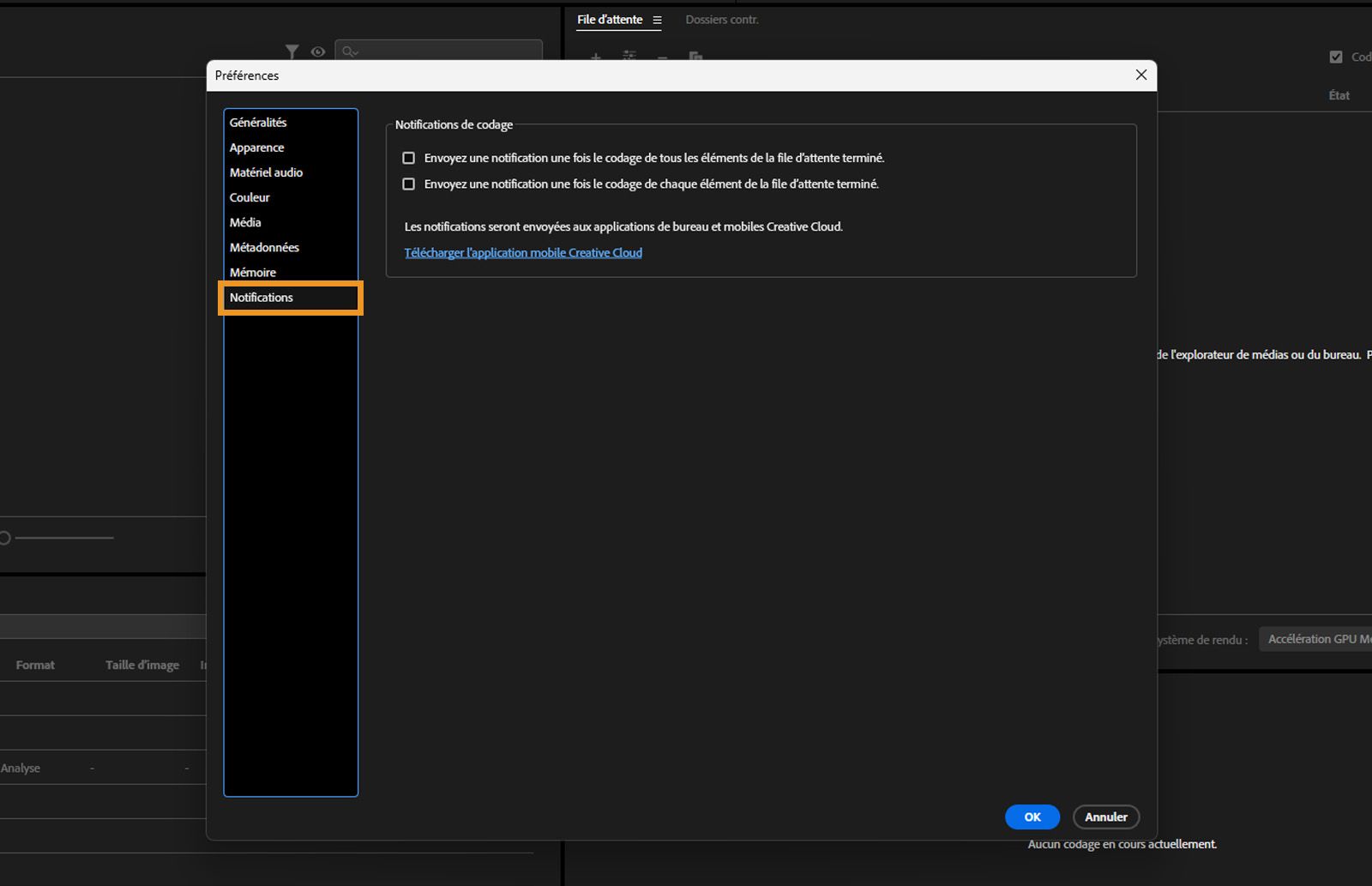The width and height of the screenshot is (1372, 886).
Task: Click the magnifier icon in the search box
Action: (348, 51)
